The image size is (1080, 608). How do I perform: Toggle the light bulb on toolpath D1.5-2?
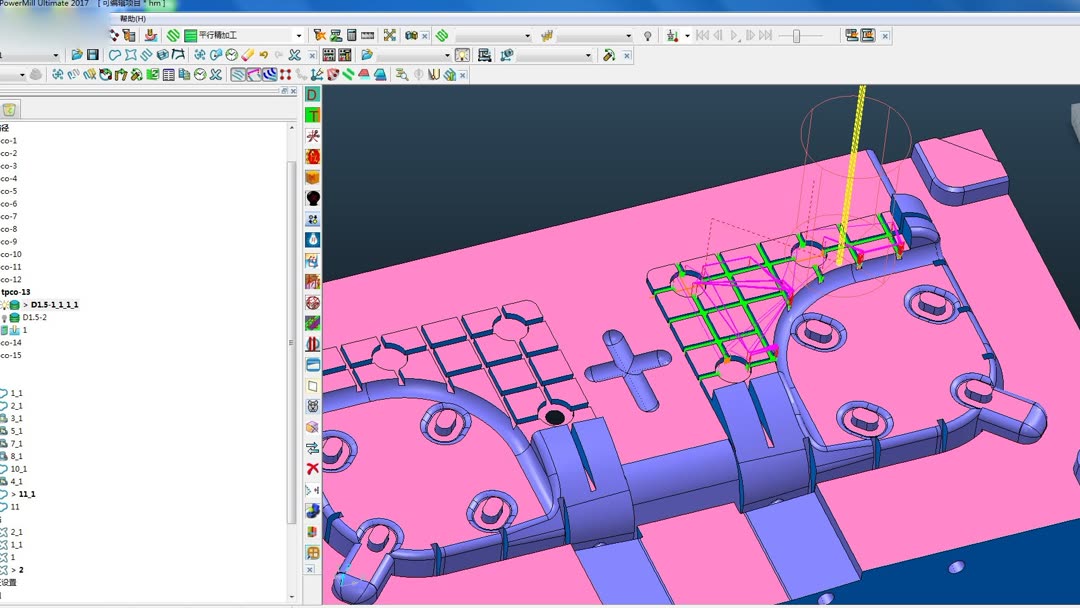pyautogui.click(x=5, y=317)
